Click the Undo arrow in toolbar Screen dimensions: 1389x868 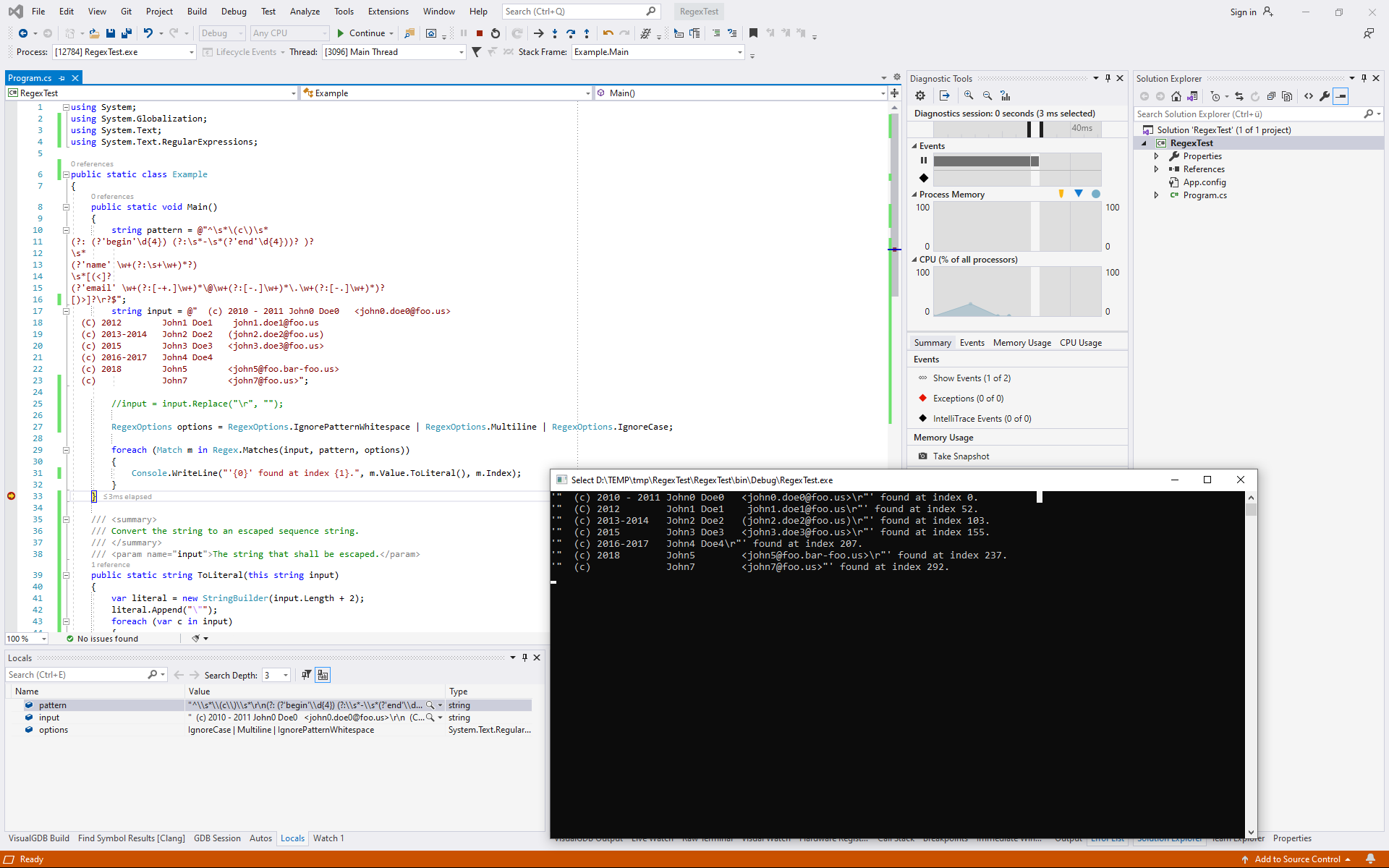(148, 33)
